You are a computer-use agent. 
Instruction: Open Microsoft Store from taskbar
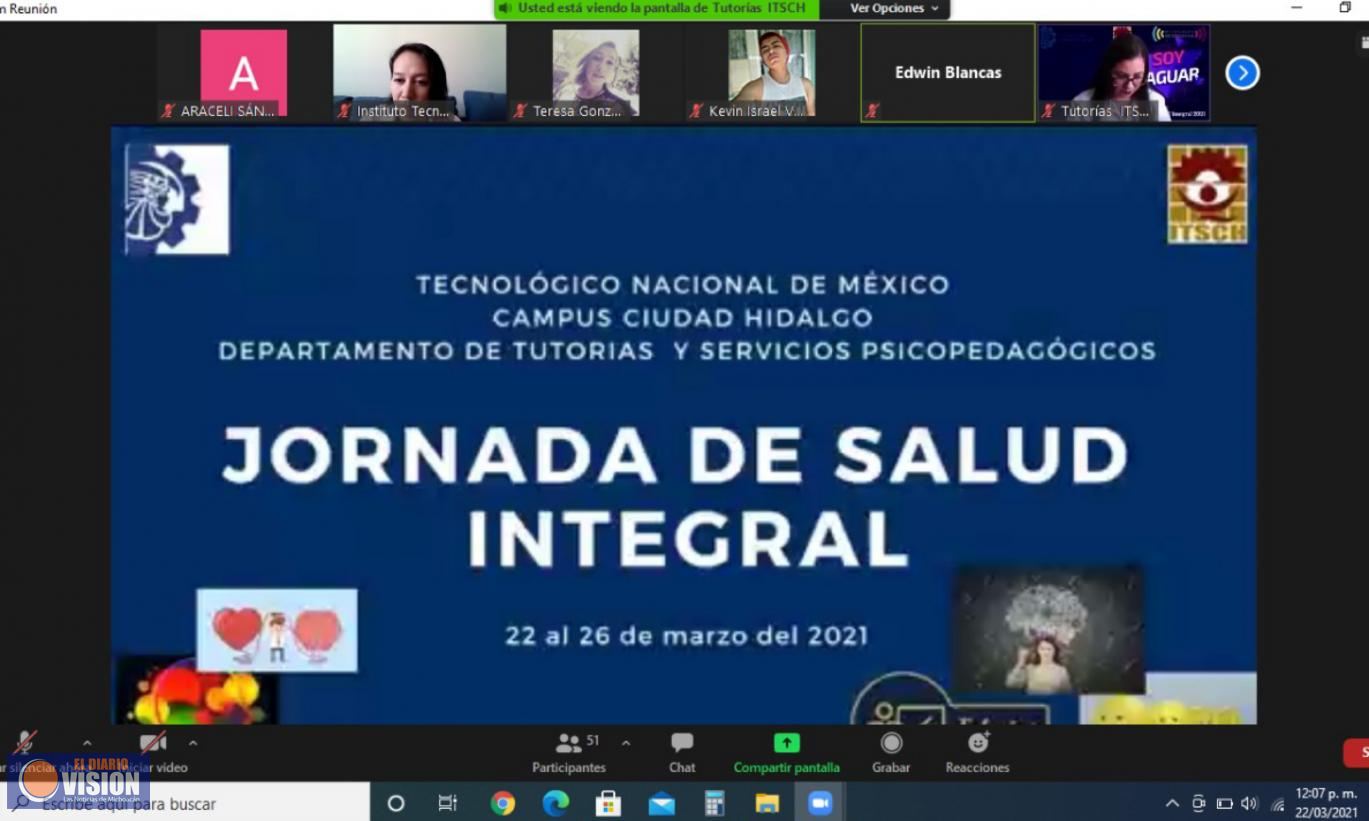tap(608, 803)
